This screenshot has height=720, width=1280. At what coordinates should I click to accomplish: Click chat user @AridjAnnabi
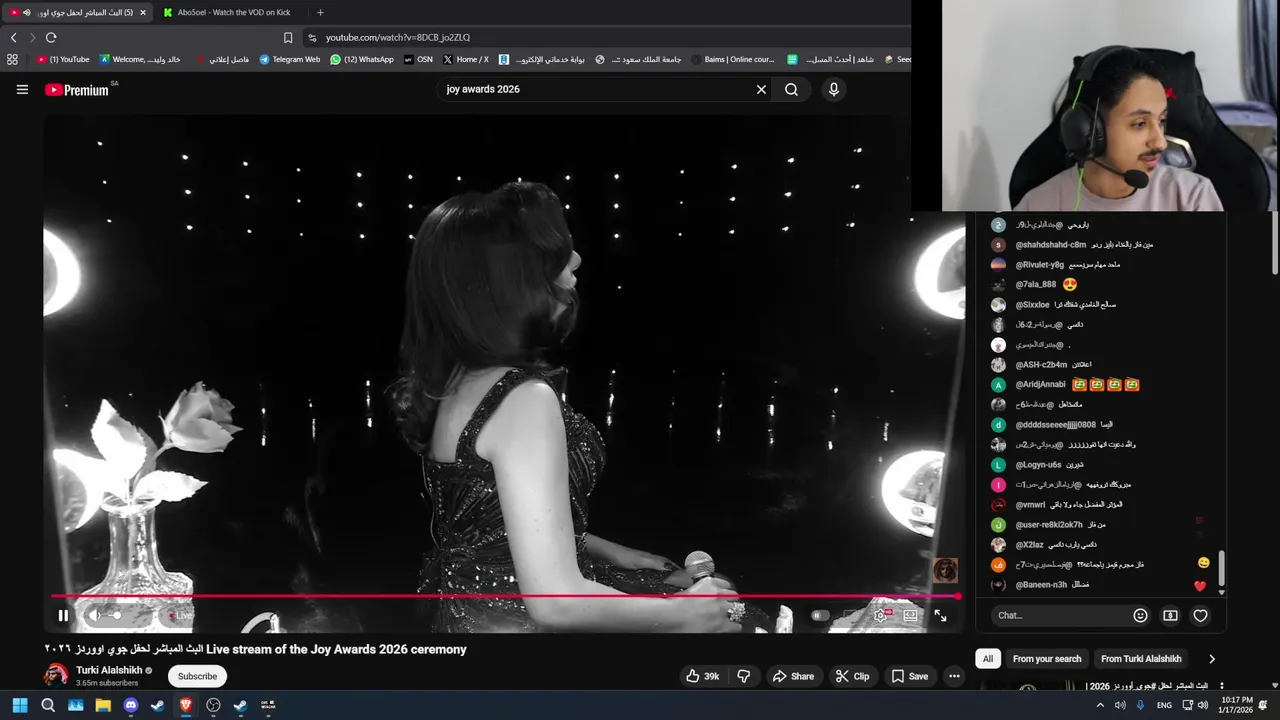(x=1040, y=385)
